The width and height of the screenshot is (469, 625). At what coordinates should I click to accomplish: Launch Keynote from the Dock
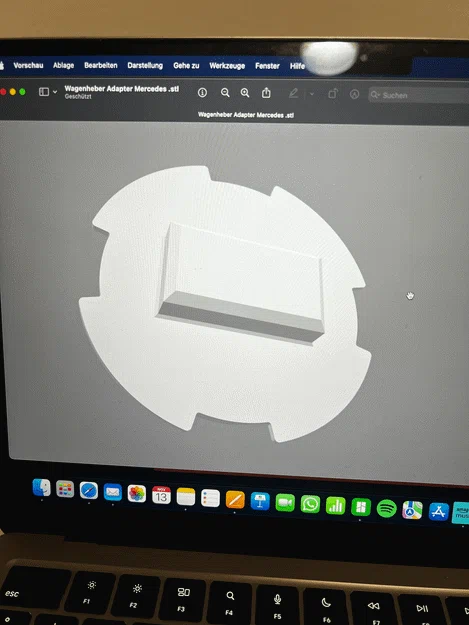click(260, 501)
